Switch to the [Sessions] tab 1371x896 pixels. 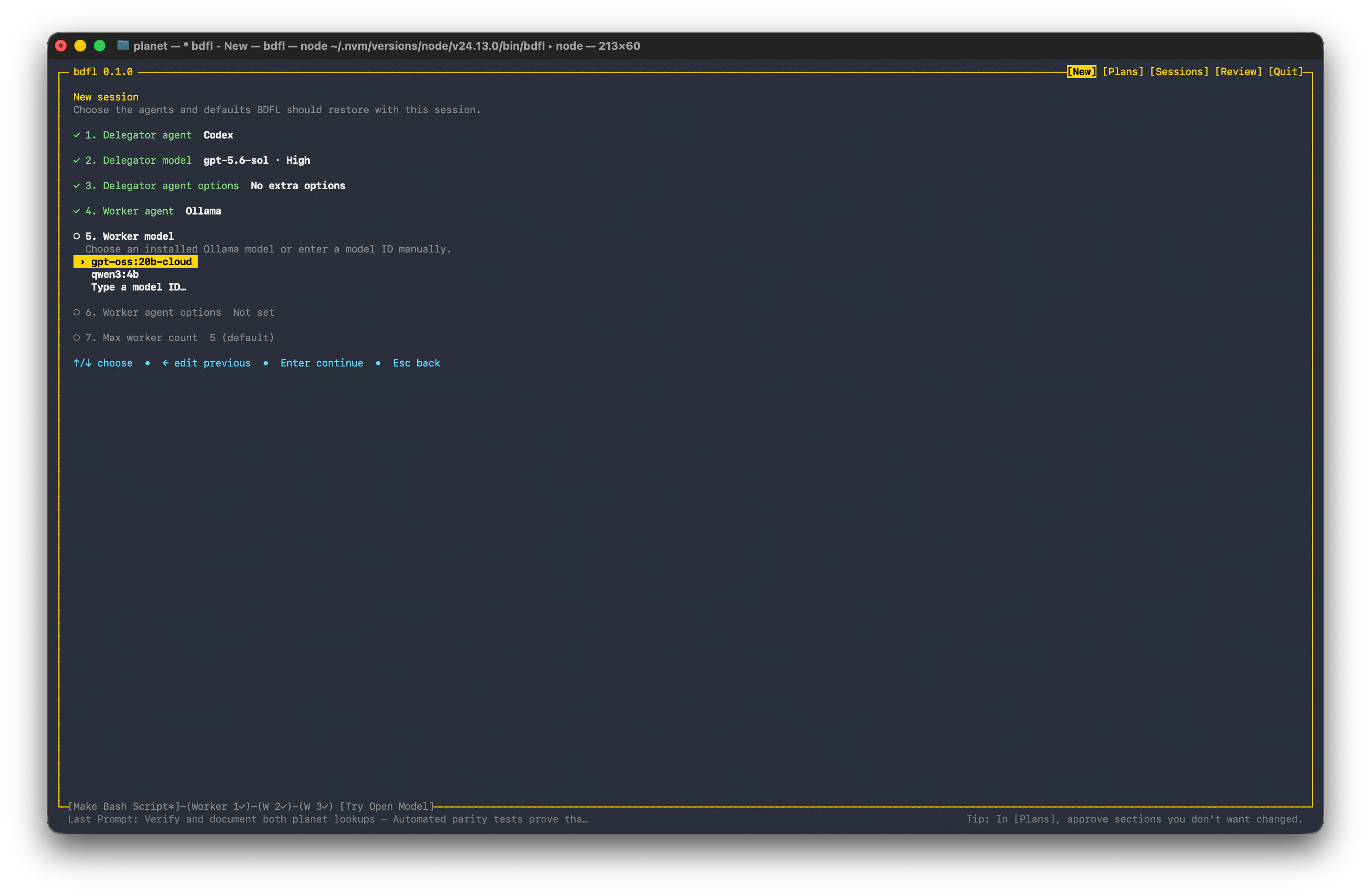(x=1179, y=71)
